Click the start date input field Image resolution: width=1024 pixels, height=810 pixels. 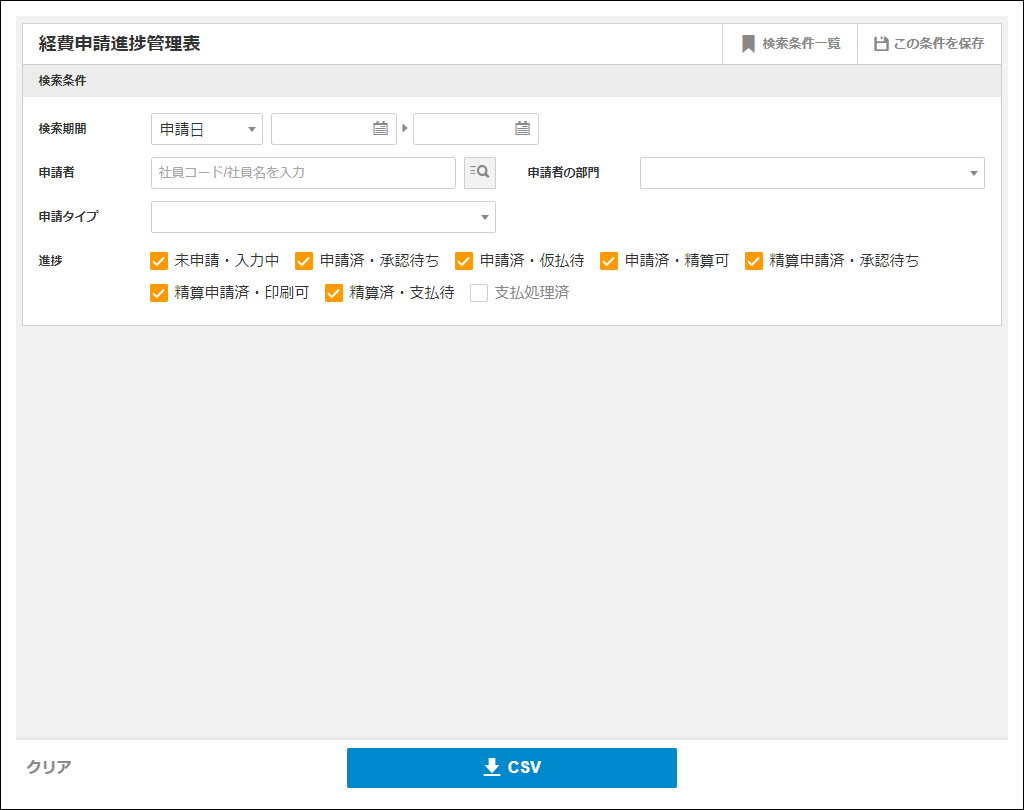320,129
